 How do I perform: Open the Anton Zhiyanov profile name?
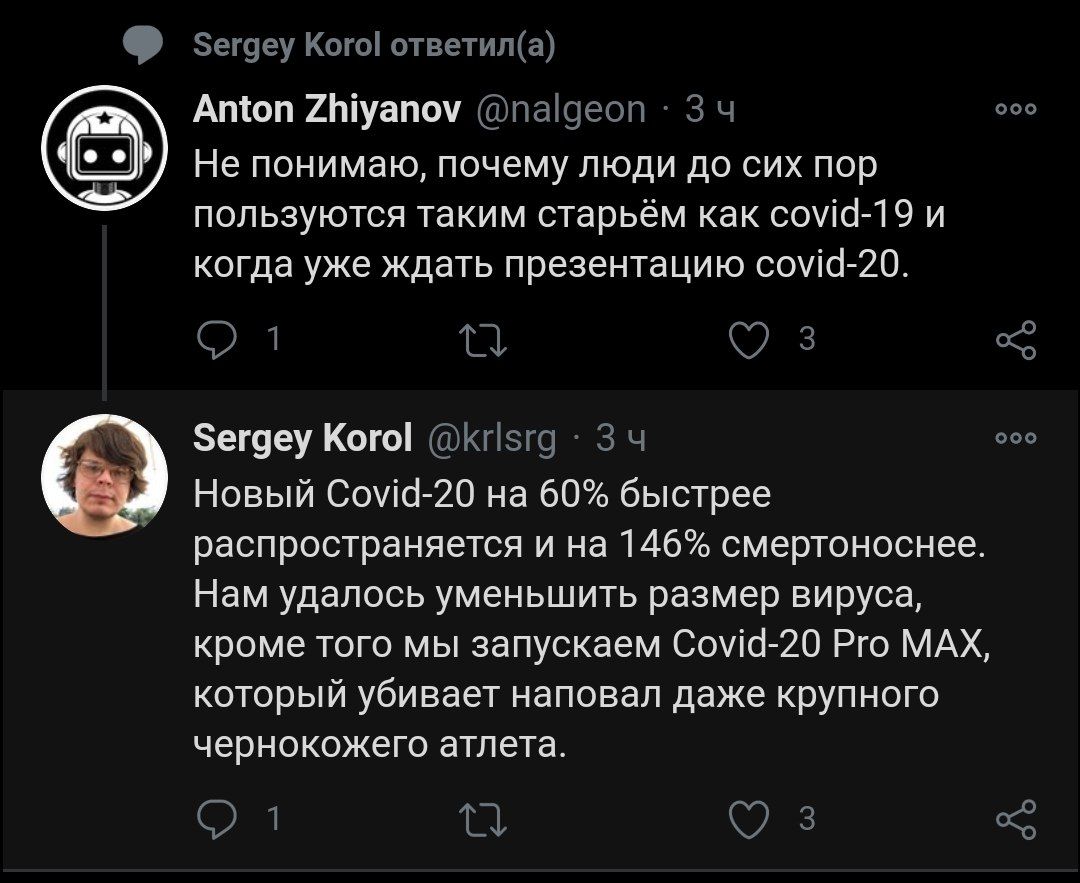pyautogui.click(x=326, y=109)
